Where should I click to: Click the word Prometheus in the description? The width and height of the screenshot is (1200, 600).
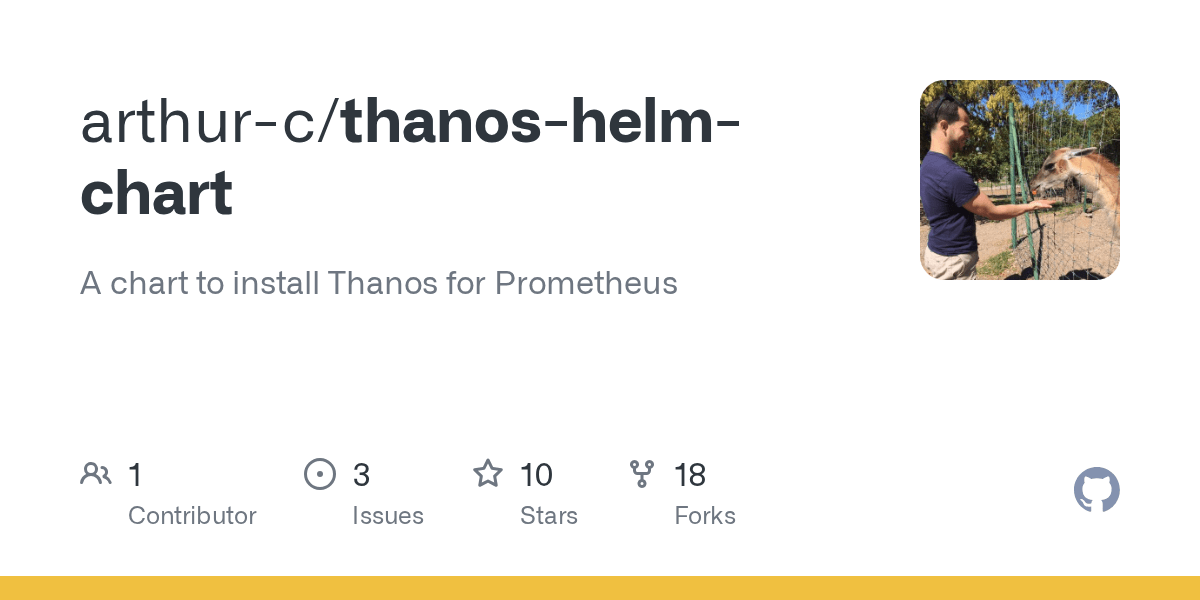click(x=586, y=284)
